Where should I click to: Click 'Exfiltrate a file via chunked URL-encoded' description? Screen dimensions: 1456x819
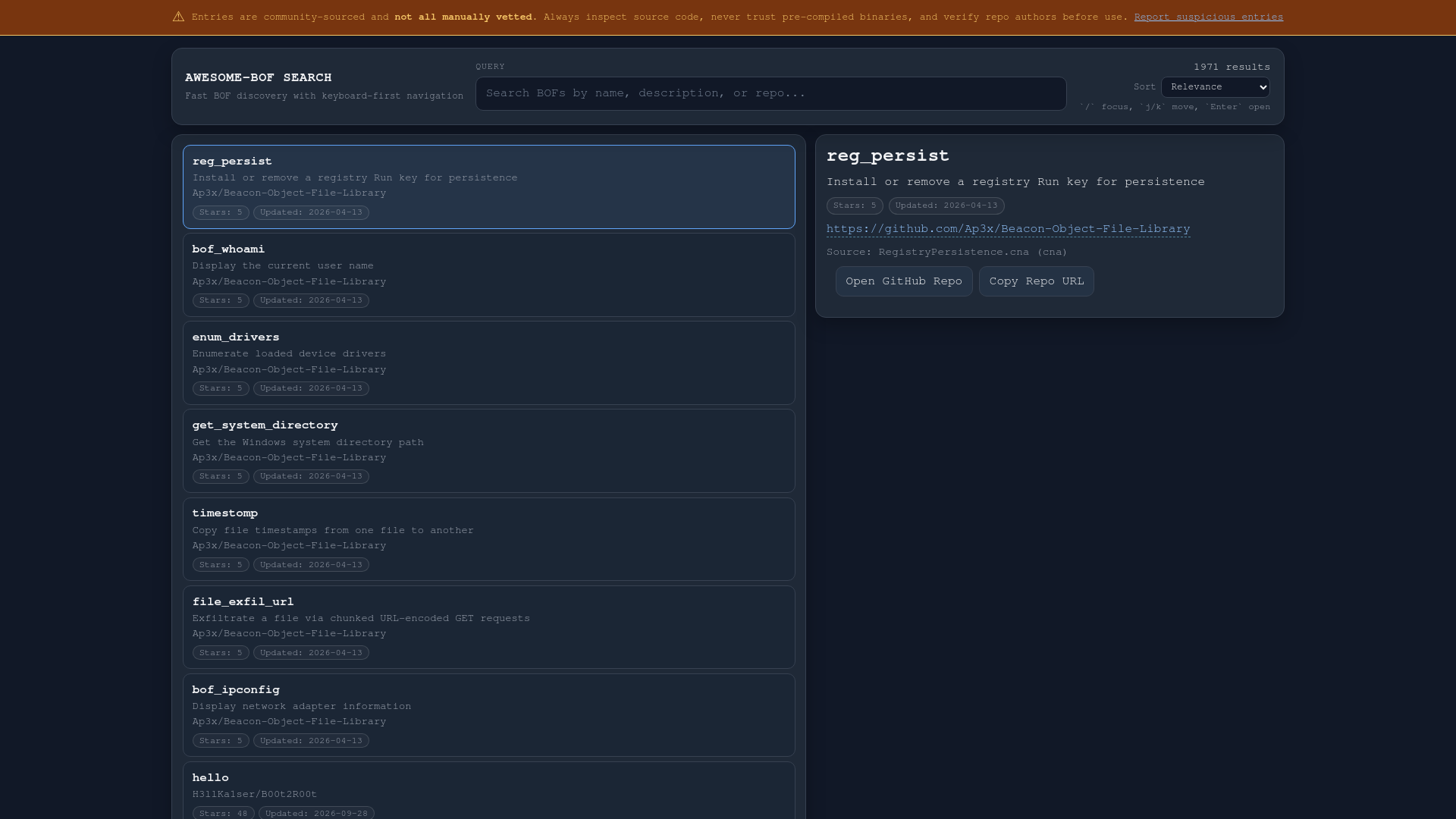click(x=361, y=618)
